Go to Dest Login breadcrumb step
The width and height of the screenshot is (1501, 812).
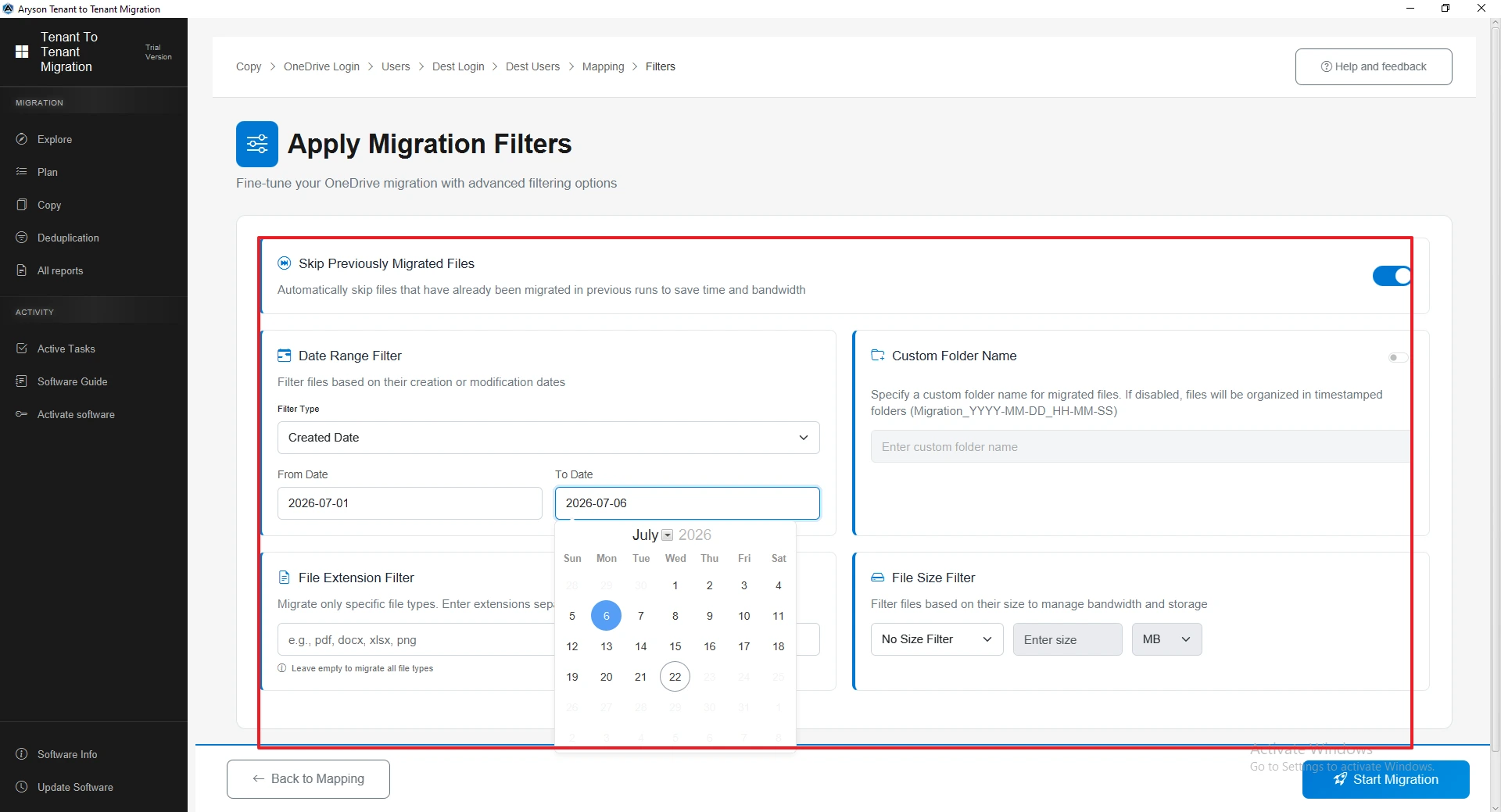(458, 66)
